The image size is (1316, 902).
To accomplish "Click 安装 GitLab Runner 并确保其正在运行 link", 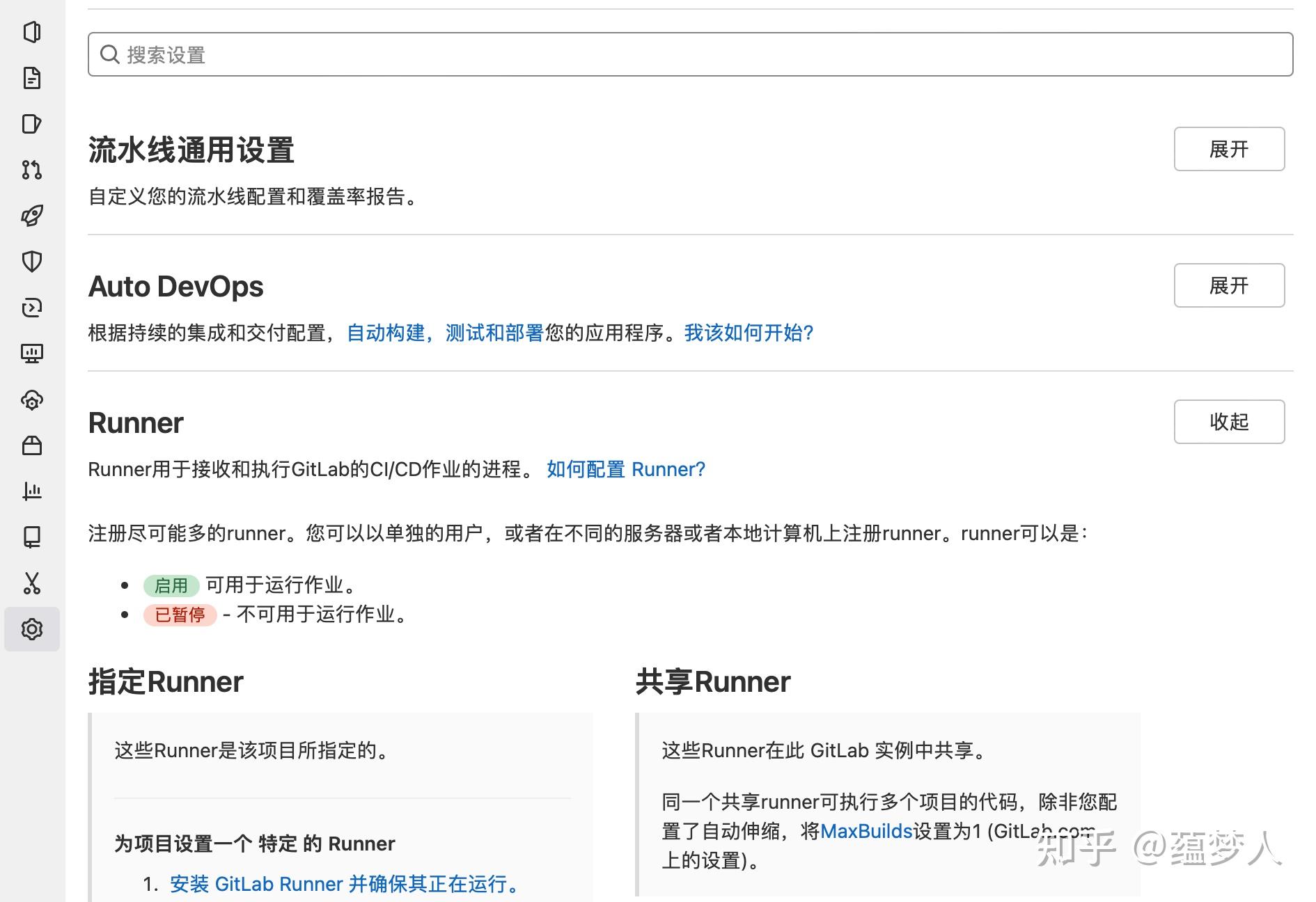I will pos(344,884).
